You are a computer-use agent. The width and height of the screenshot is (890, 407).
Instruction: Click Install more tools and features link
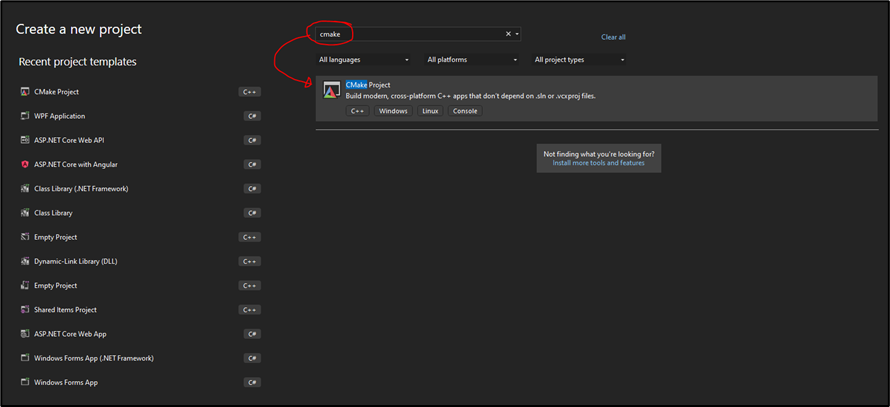pos(598,163)
